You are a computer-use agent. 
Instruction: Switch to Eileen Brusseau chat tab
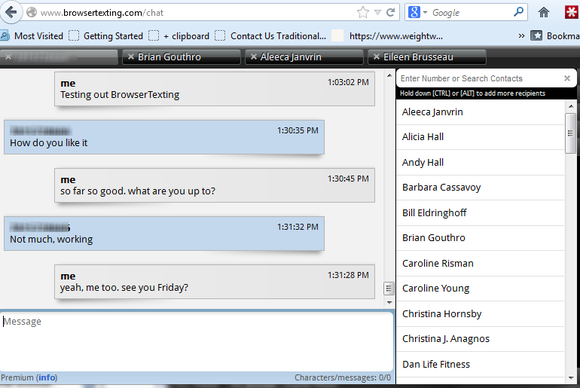pyautogui.click(x=427, y=57)
